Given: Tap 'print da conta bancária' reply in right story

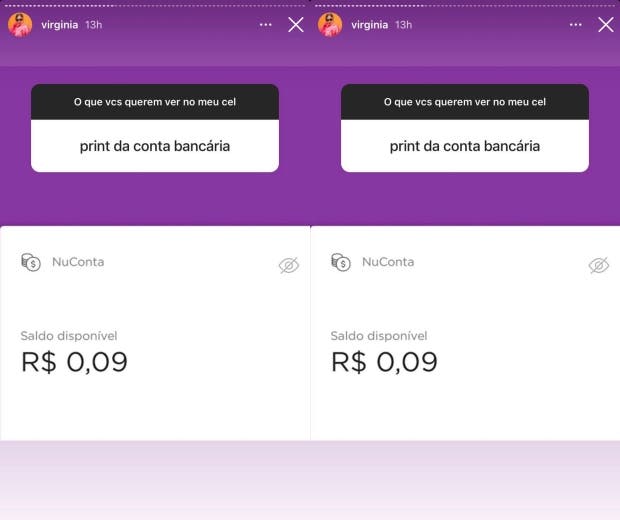Looking at the screenshot, I should tap(465, 146).
